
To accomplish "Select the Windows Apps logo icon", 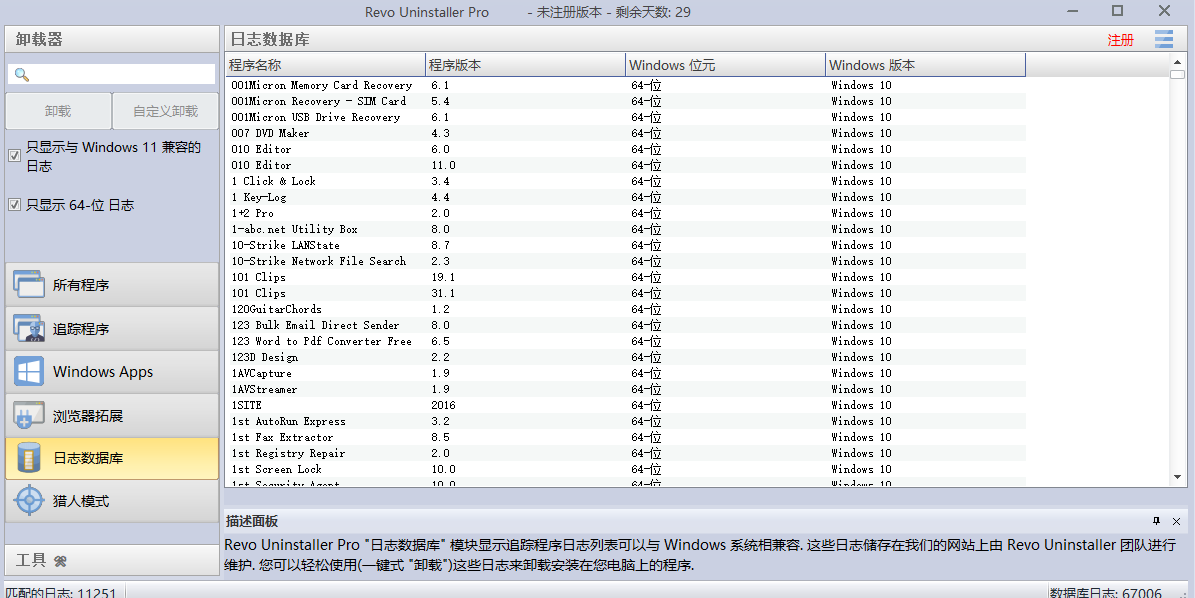I will coord(29,372).
